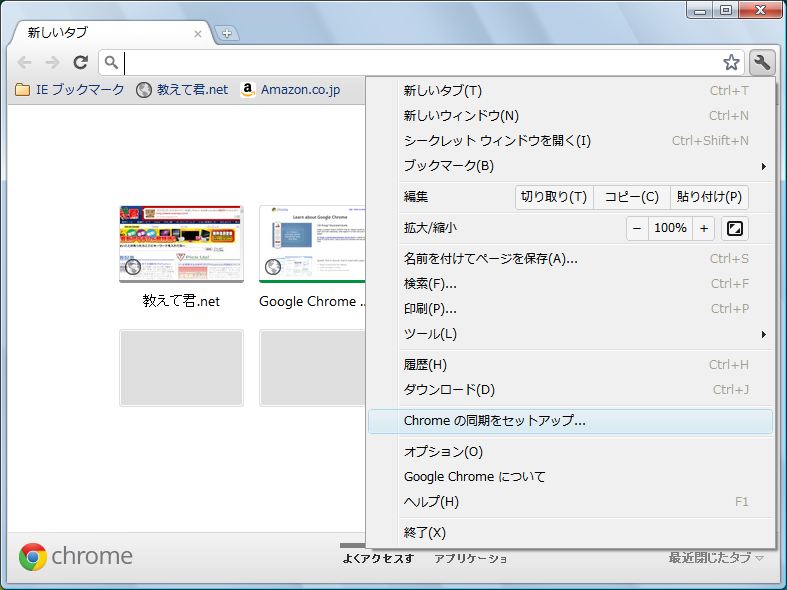Click the 編集 label in menu
Viewport: 787px width, 590px height.
(x=416, y=197)
